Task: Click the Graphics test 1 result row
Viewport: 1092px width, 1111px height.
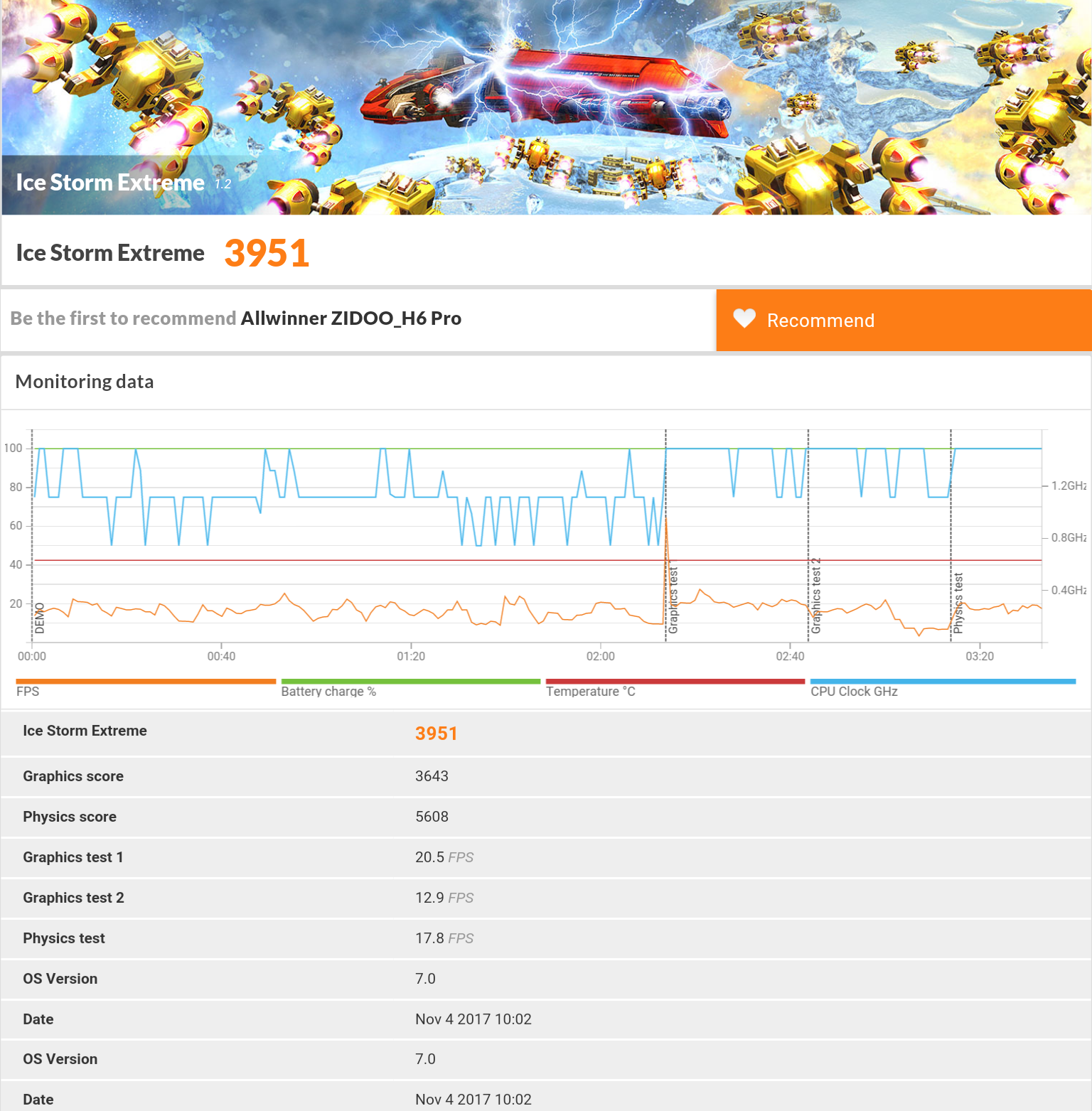Action: pyautogui.click(x=546, y=857)
